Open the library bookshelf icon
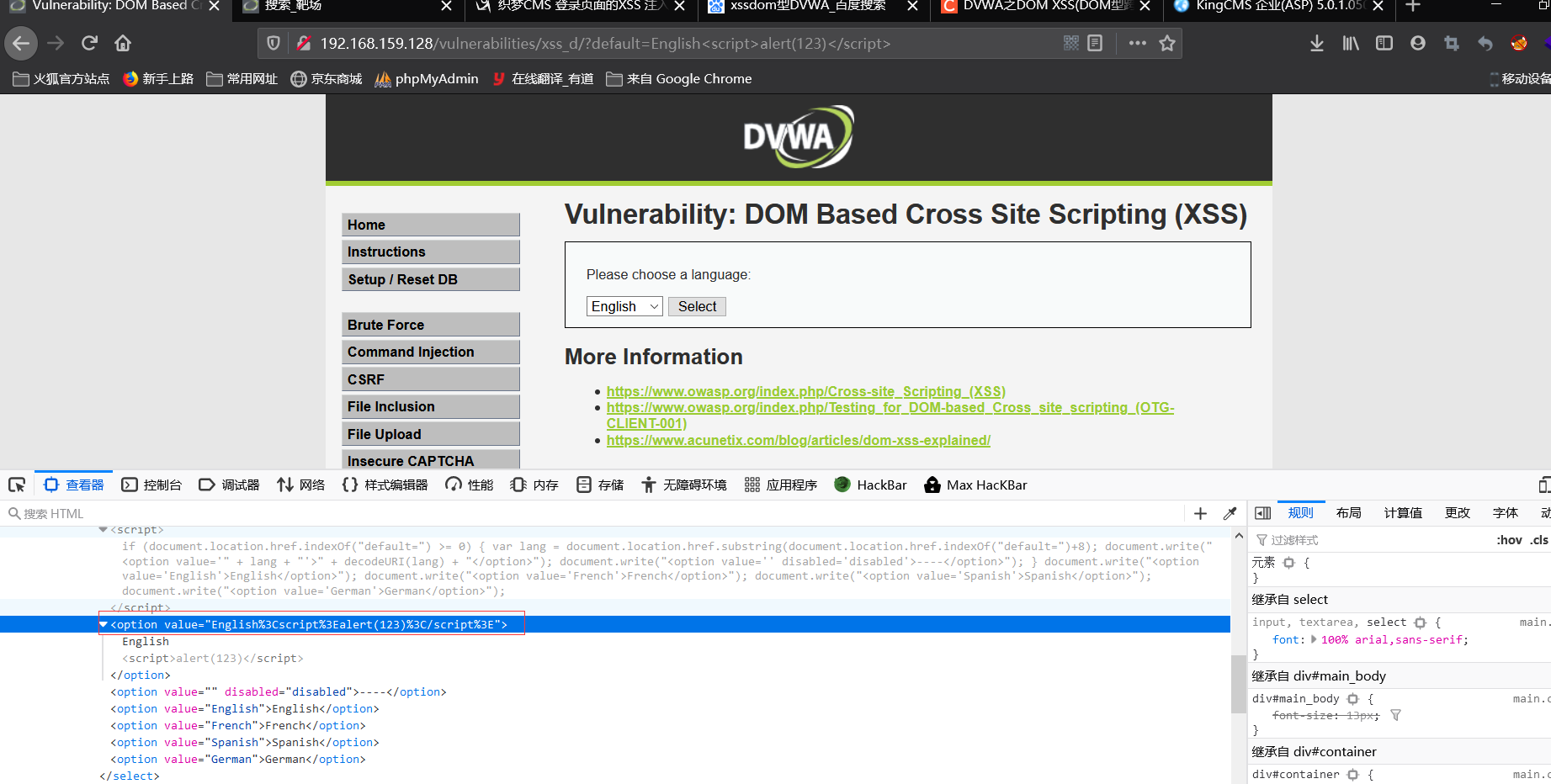The width and height of the screenshot is (1551, 784). (x=1351, y=43)
